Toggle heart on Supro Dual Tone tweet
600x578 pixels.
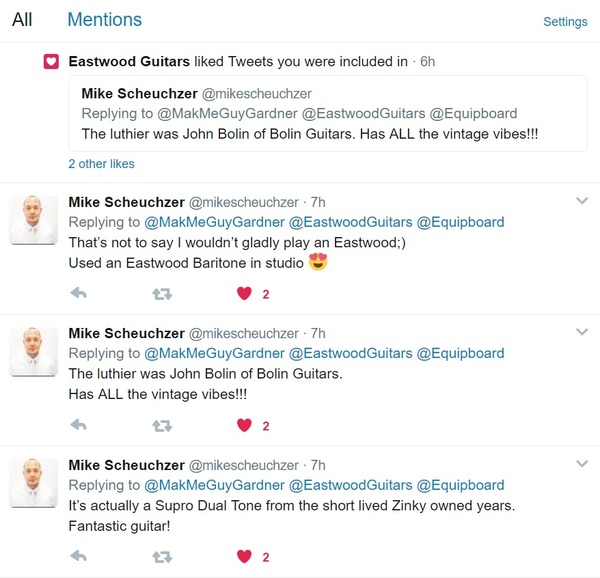tap(244, 556)
